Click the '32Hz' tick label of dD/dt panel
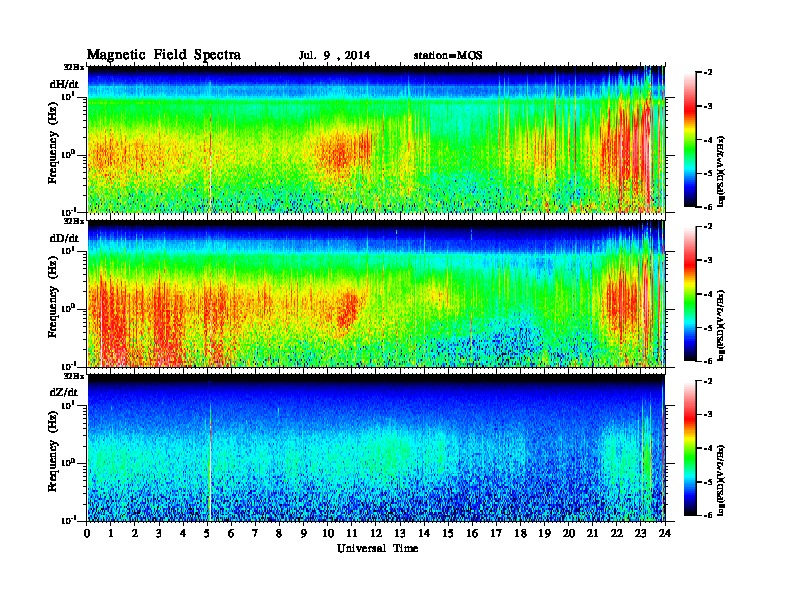Viewport: 792px width, 612px height. point(73,221)
